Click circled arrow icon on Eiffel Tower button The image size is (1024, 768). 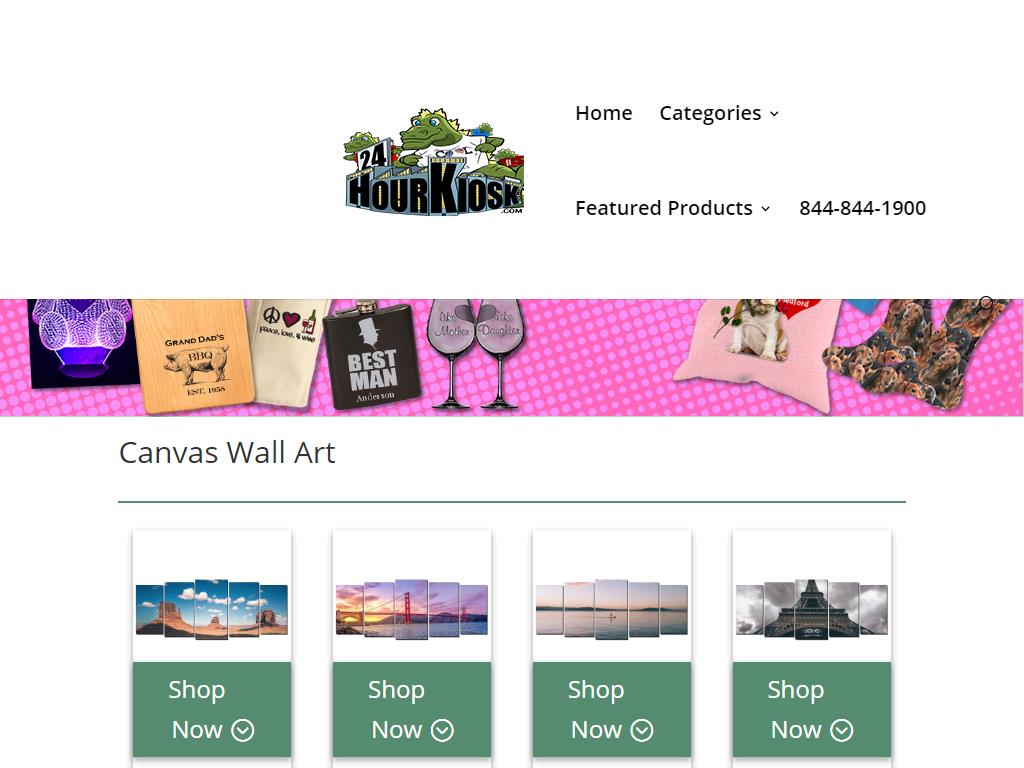pyautogui.click(x=842, y=730)
